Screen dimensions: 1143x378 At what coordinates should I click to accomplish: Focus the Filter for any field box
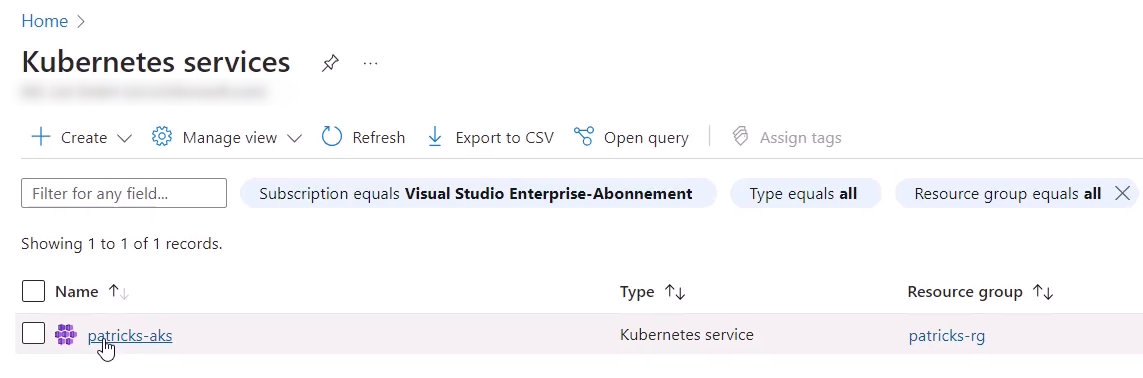(x=124, y=193)
